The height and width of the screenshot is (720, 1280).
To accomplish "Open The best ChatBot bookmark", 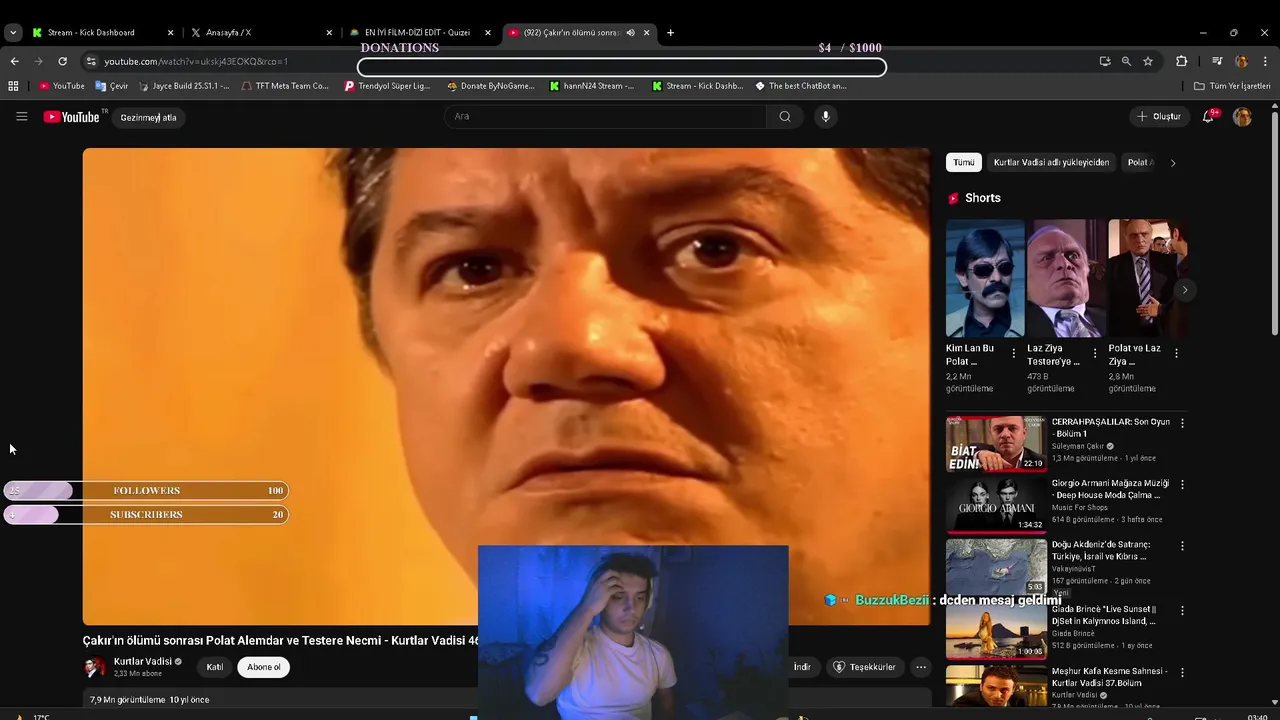I will point(801,86).
